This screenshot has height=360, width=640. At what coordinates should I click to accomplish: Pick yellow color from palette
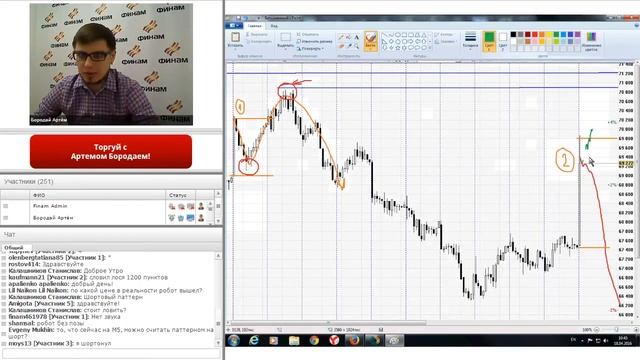click(549, 35)
